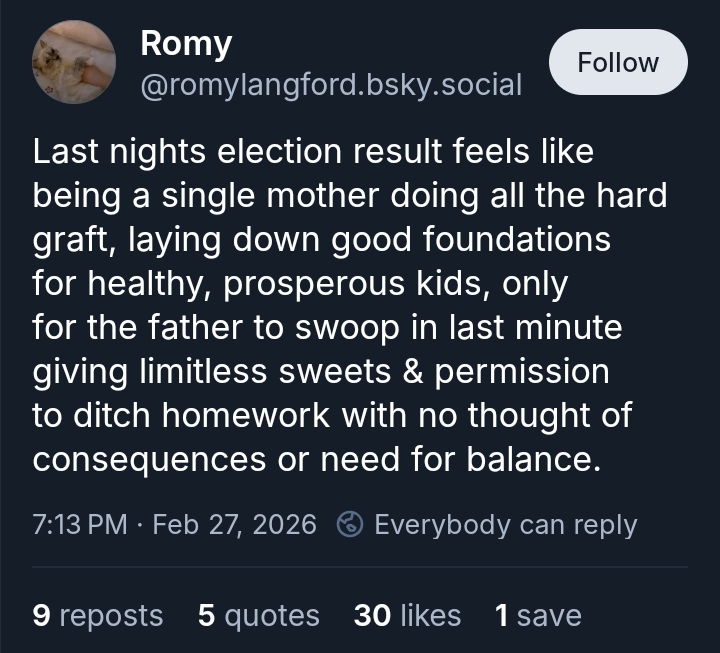This screenshot has width=720, height=653.
Task: Follow Romy with the Follow button
Action: 618,62
